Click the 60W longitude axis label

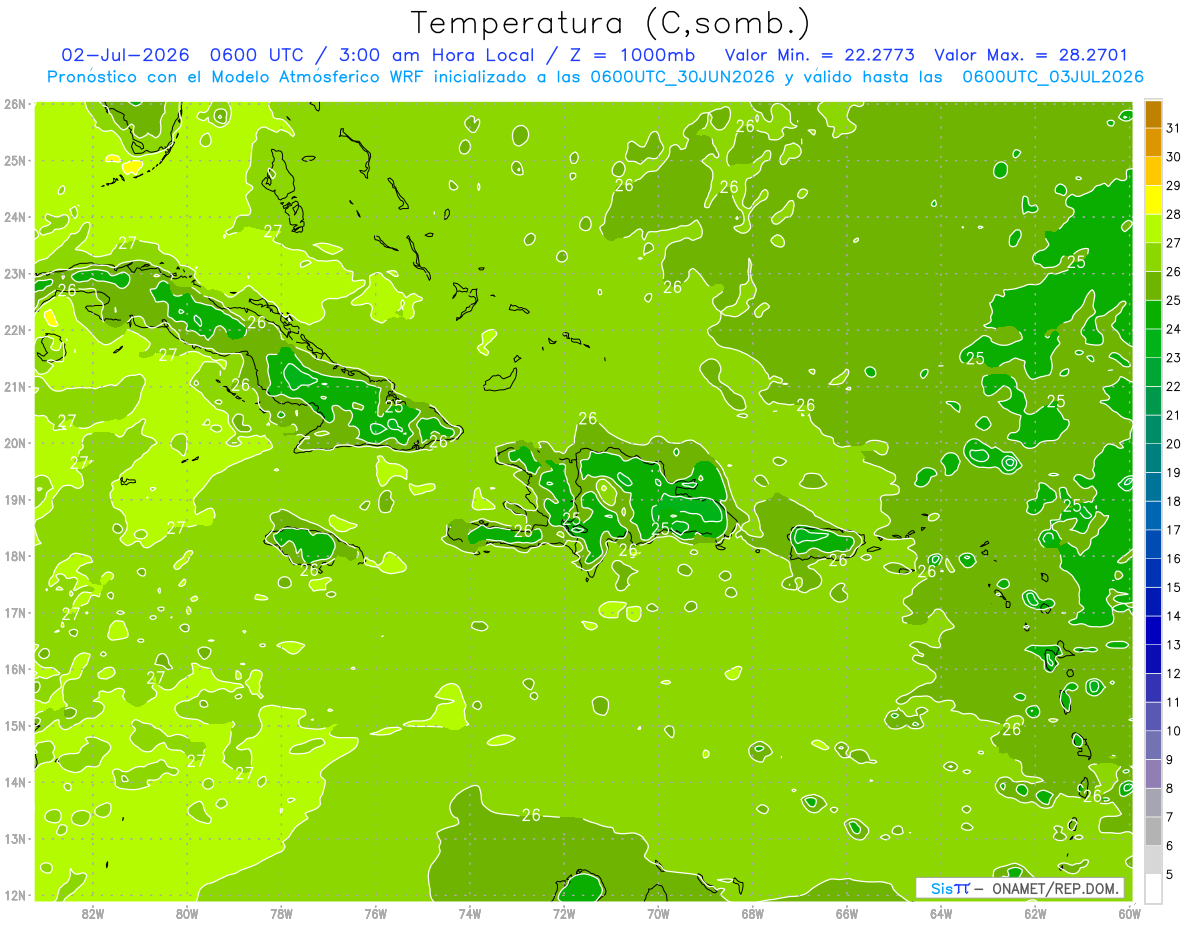(1129, 913)
